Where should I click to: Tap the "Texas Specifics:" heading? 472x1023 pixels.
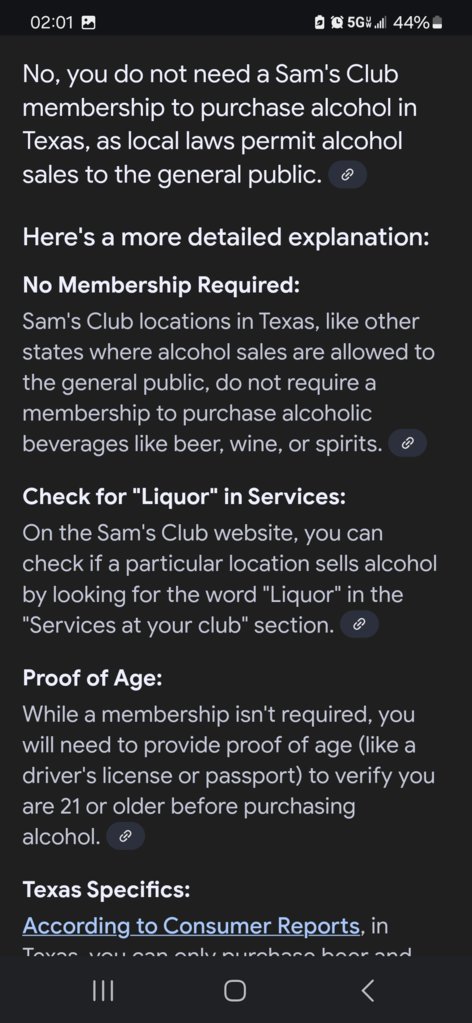[x=106, y=889]
